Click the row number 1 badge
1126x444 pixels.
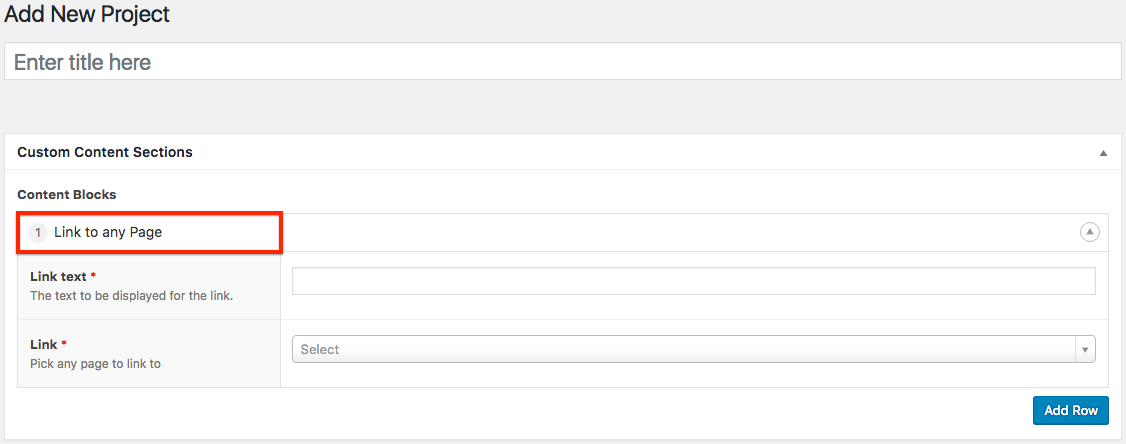click(38, 232)
